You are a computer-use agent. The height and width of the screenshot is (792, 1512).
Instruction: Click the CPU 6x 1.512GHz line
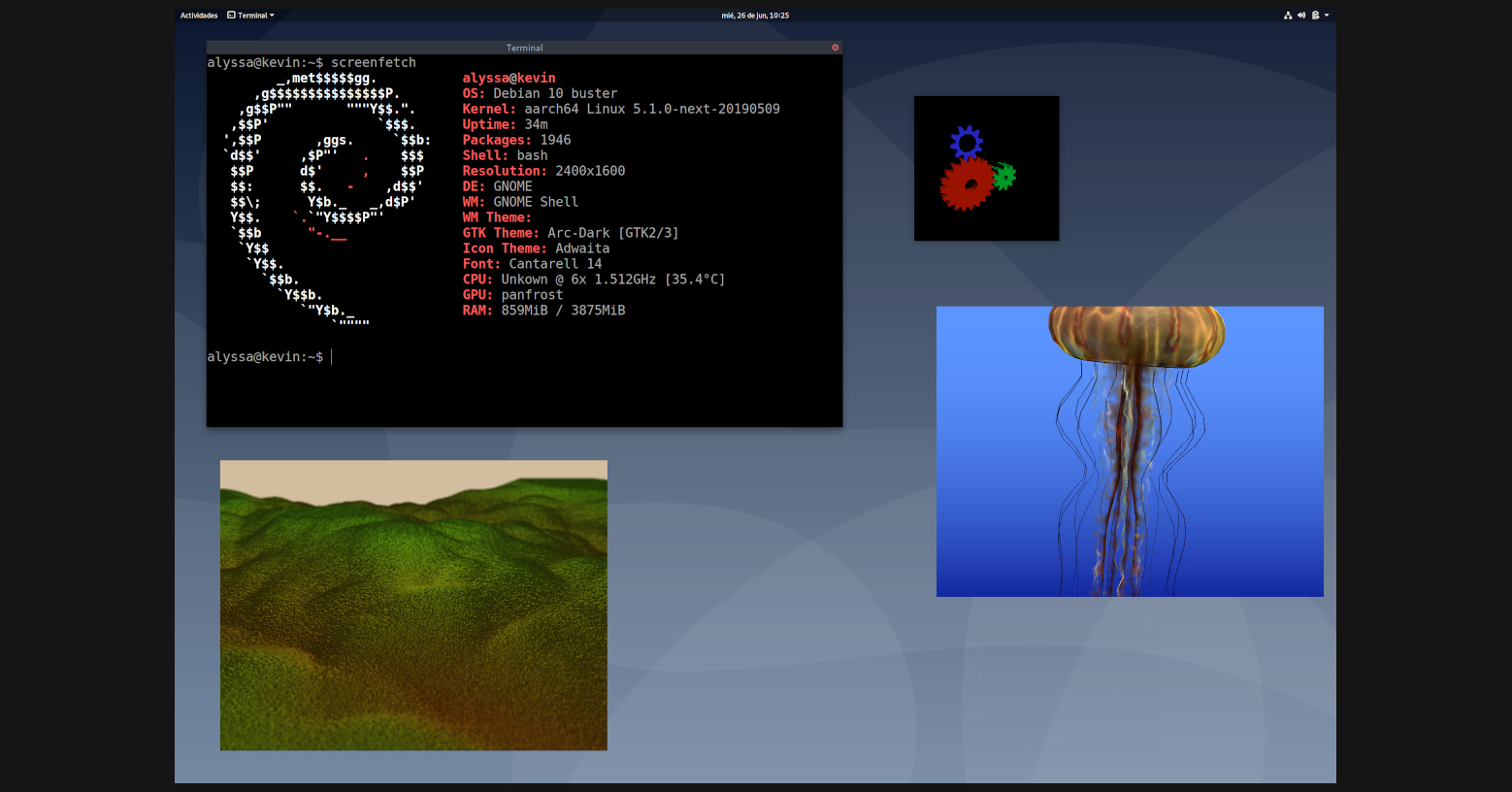[x=594, y=280]
